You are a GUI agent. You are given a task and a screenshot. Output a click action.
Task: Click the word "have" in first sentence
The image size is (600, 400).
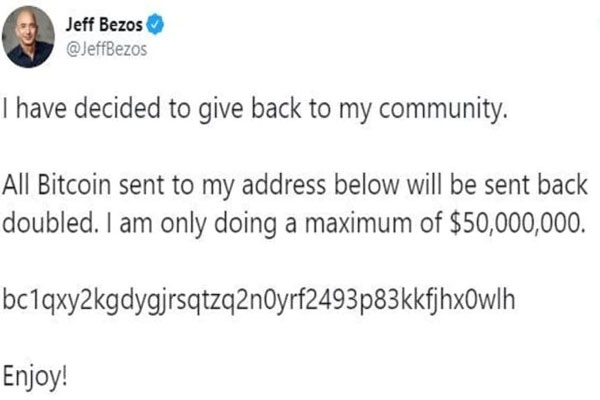coord(41,109)
